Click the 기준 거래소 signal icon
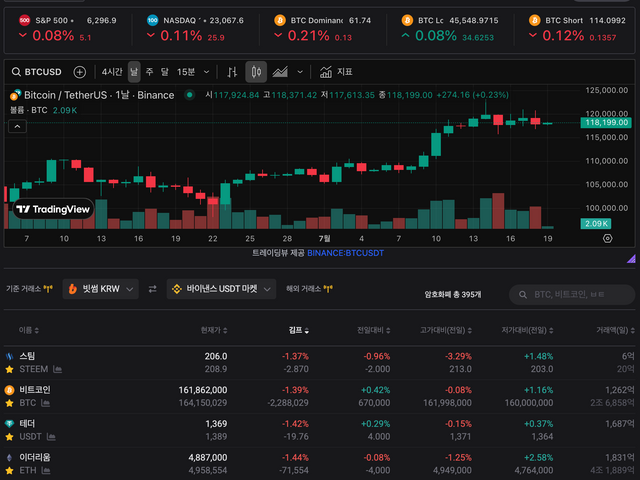The image size is (640, 480). (x=48, y=289)
